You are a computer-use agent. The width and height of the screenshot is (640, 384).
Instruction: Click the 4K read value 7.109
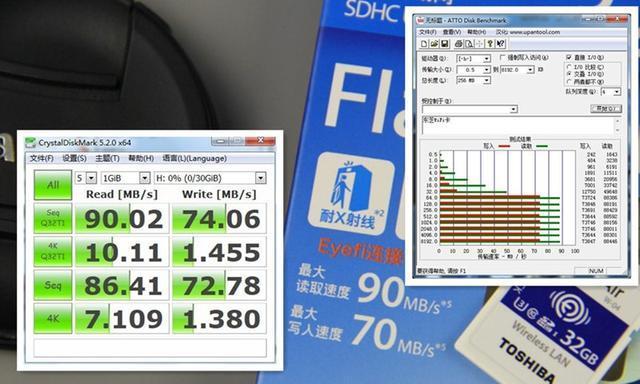pos(122,318)
